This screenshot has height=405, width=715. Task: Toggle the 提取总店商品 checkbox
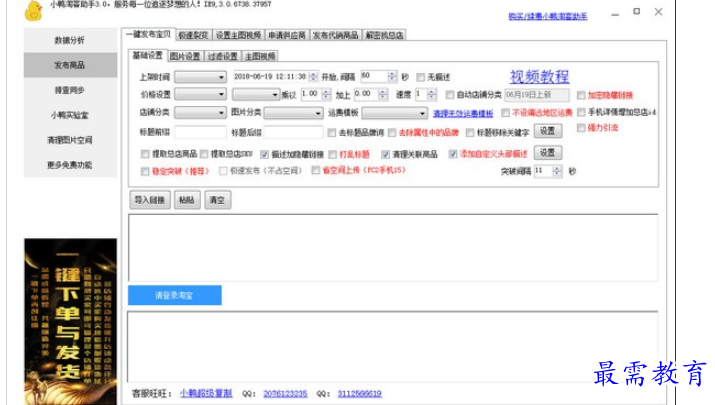pyautogui.click(x=145, y=154)
